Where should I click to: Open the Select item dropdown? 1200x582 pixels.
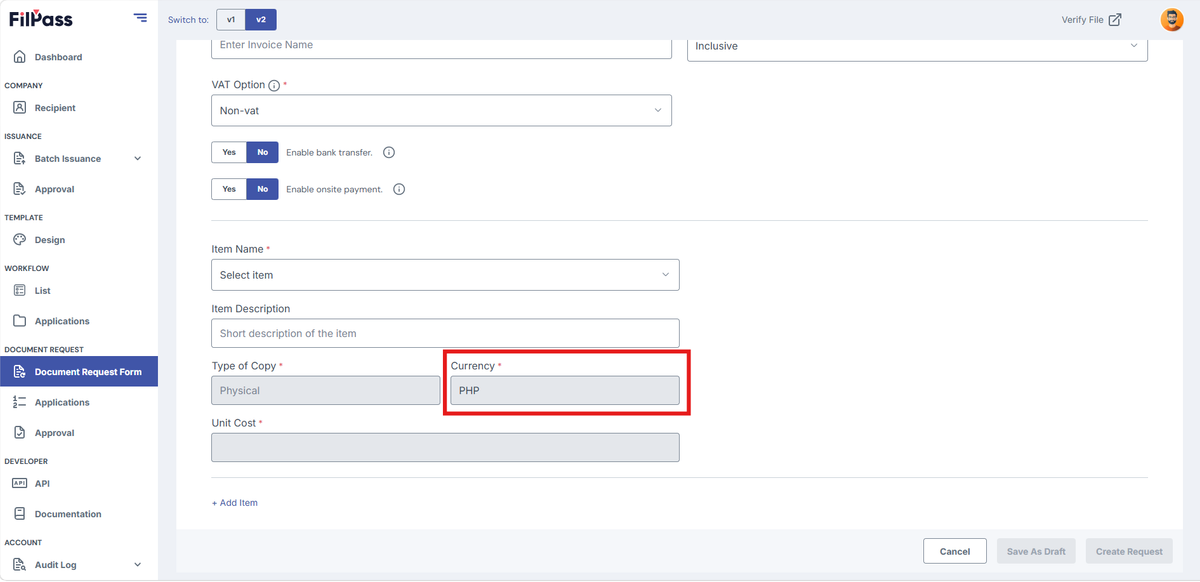(x=445, y=275)
